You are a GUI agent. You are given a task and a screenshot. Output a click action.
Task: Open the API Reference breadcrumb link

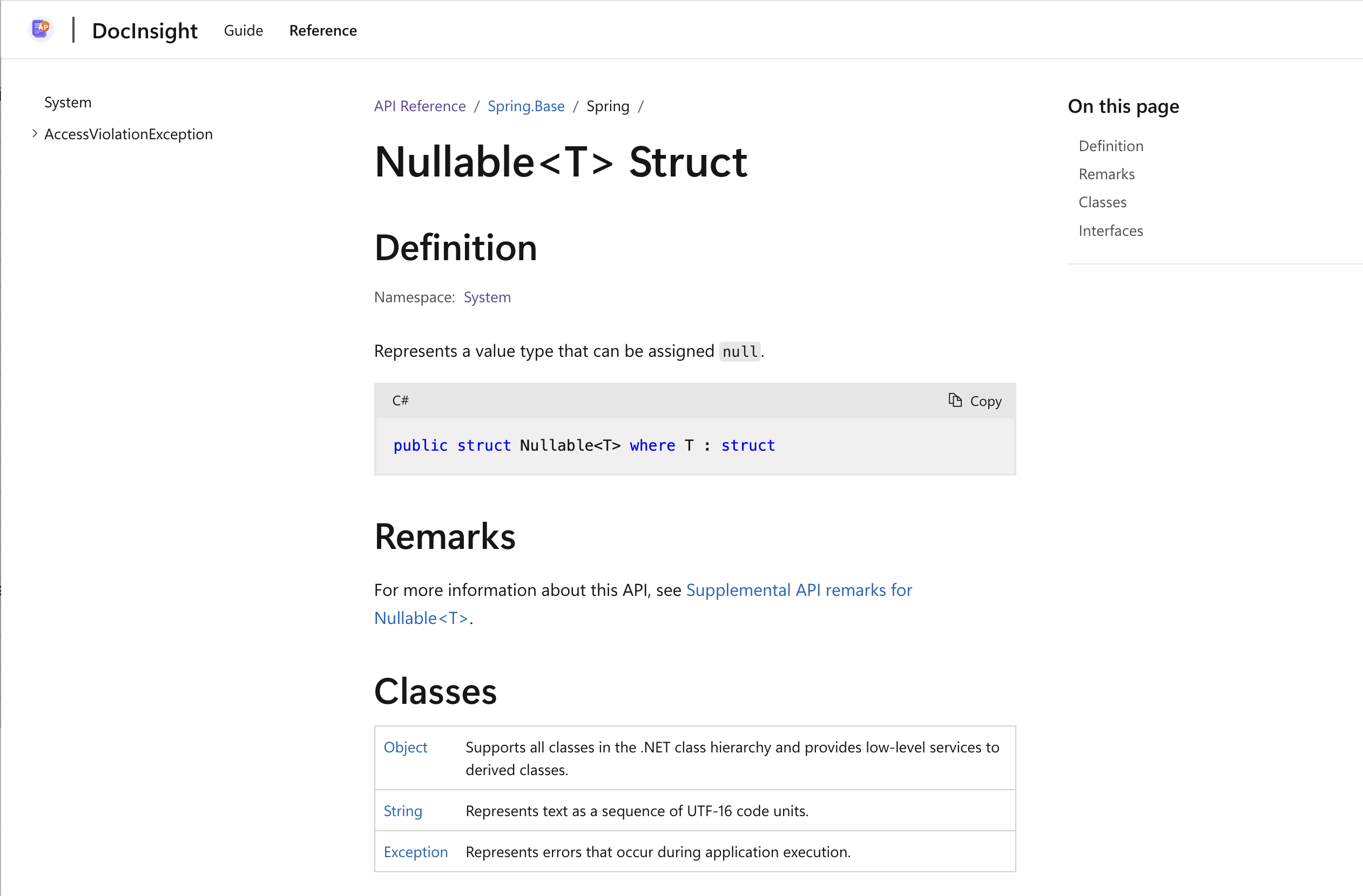(x=419, y=106)
